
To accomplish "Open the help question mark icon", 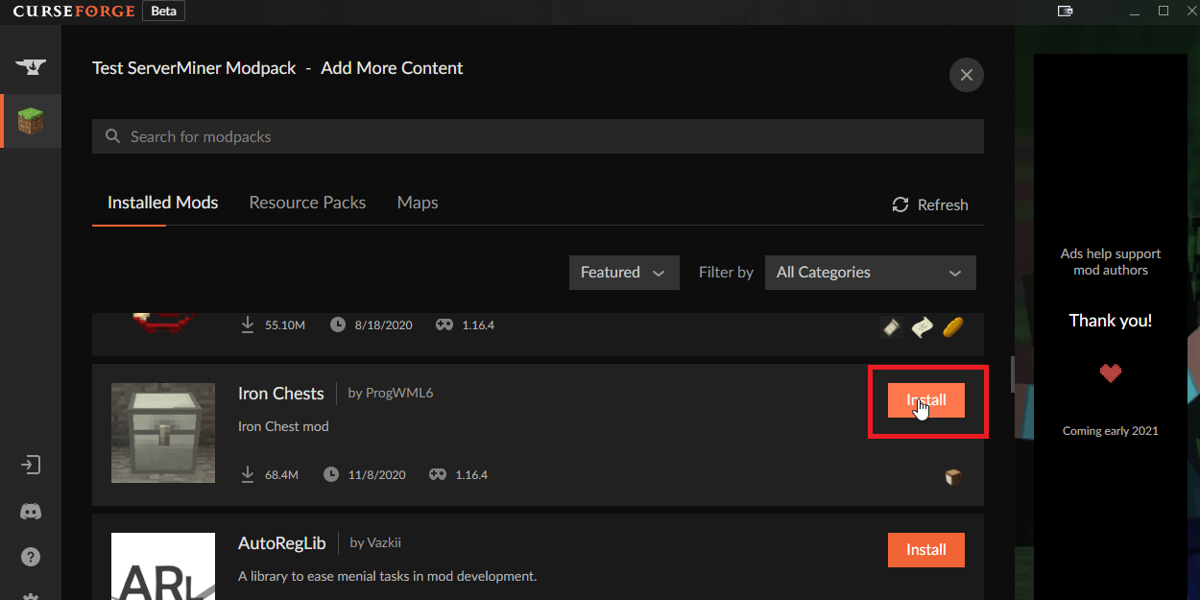I will tap(30, 556).
